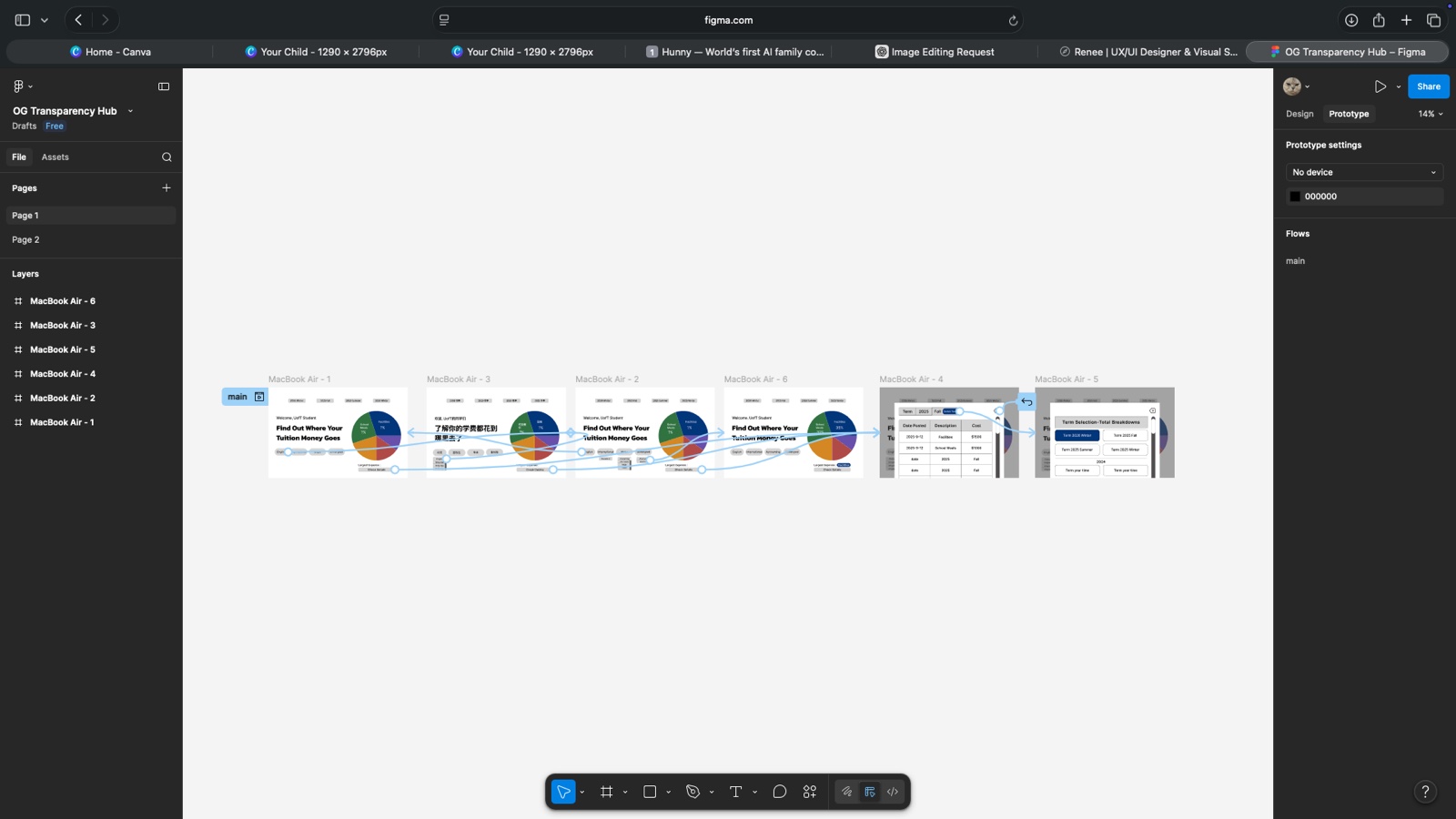Open Pen tool options dropdown
The width and height of the screenshot is (1456, 819).
pyautogui.click(x=712, y=793)
